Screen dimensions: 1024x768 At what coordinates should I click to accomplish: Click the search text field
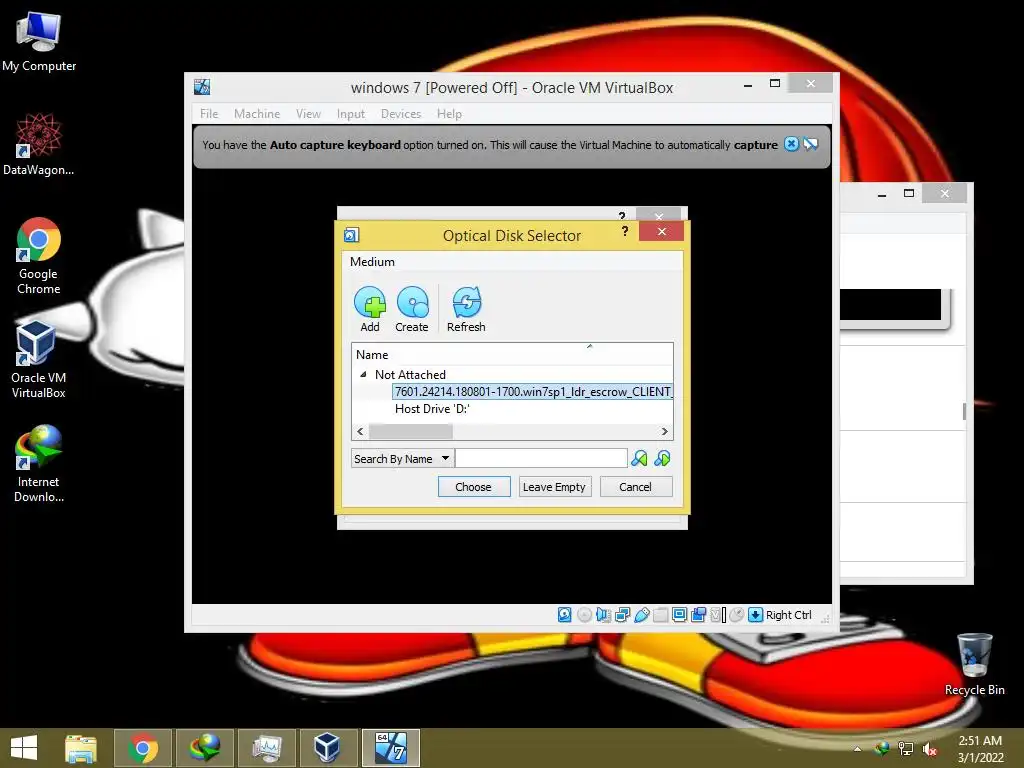coord(541,458)
